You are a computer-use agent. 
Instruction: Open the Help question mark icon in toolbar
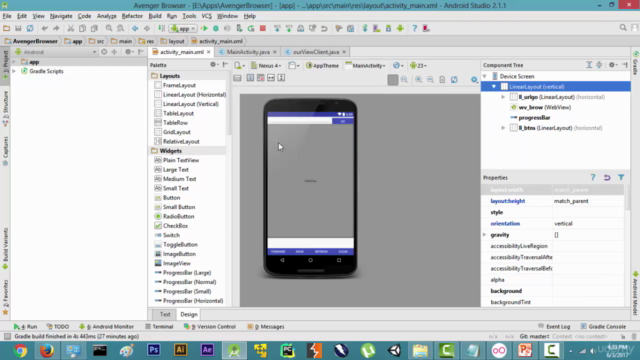[414, 28]
